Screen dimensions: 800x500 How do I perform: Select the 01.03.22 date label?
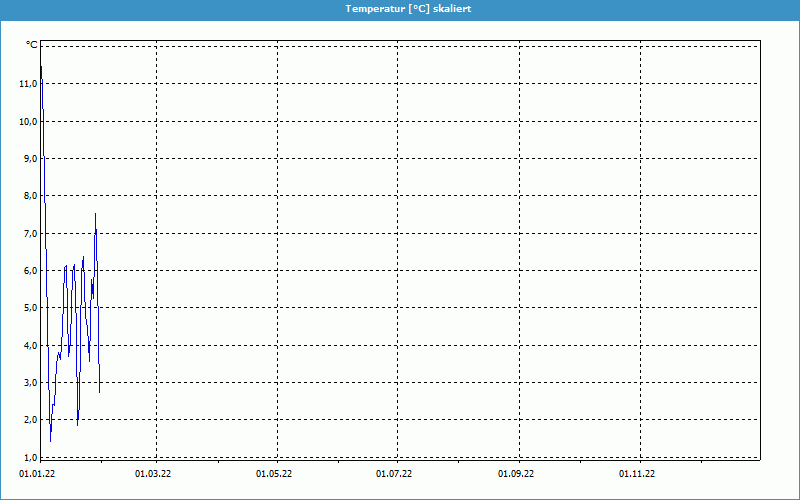pyautogui.click(x=153, y=474)
